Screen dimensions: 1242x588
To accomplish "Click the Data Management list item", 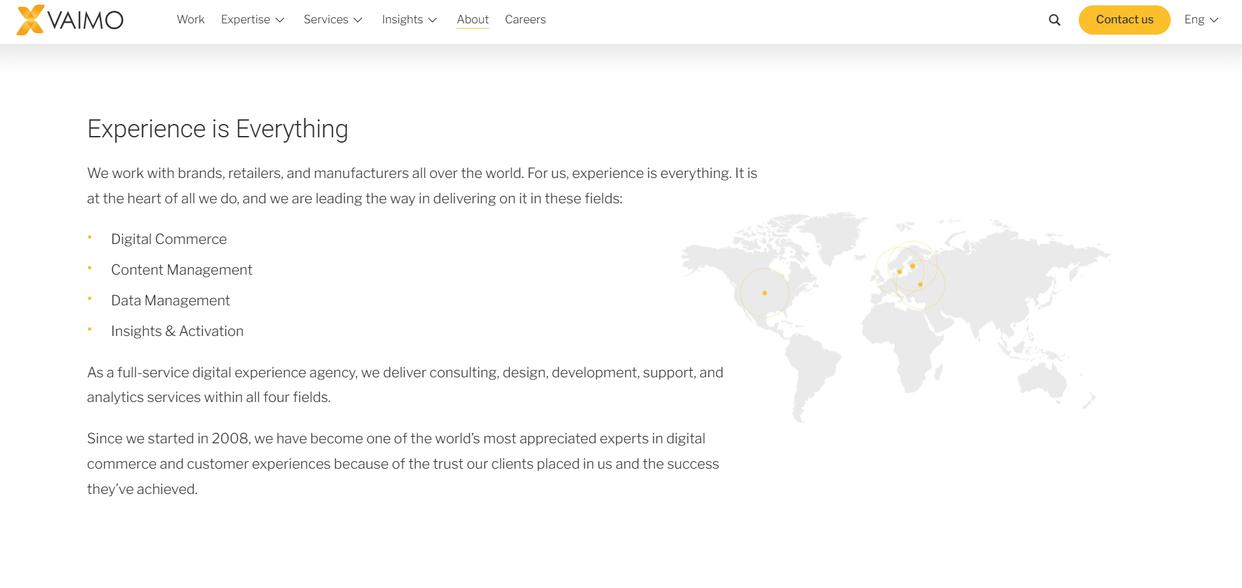I will coord(170,300).
